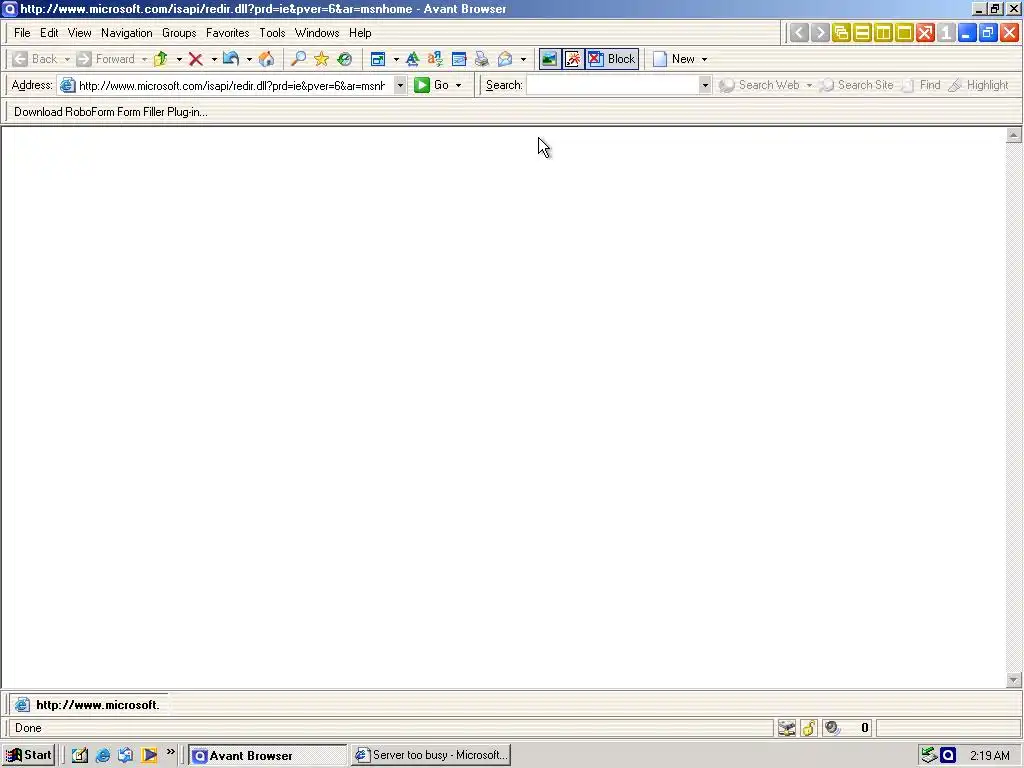Click the Highlight button
The image size is (1024, 768).
[979, 85]
